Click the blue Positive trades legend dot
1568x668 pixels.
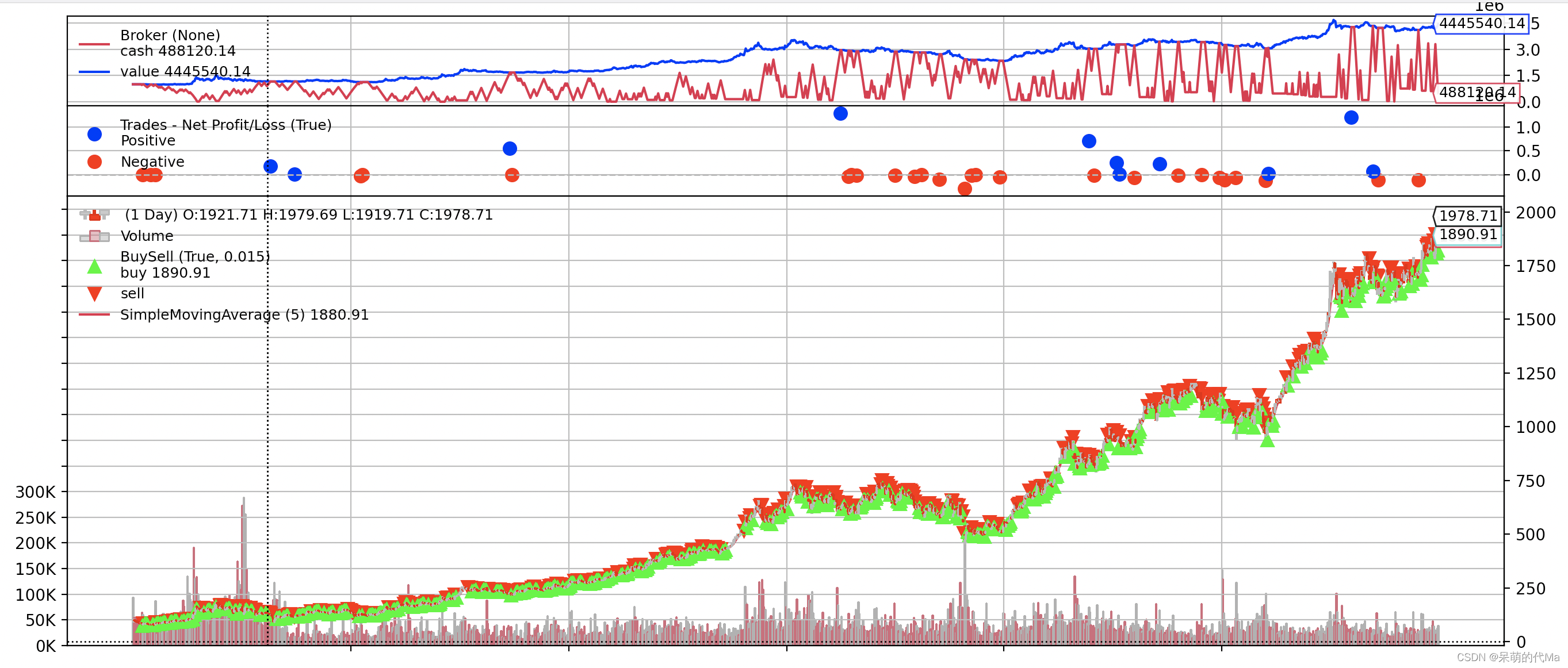[94, 135]
